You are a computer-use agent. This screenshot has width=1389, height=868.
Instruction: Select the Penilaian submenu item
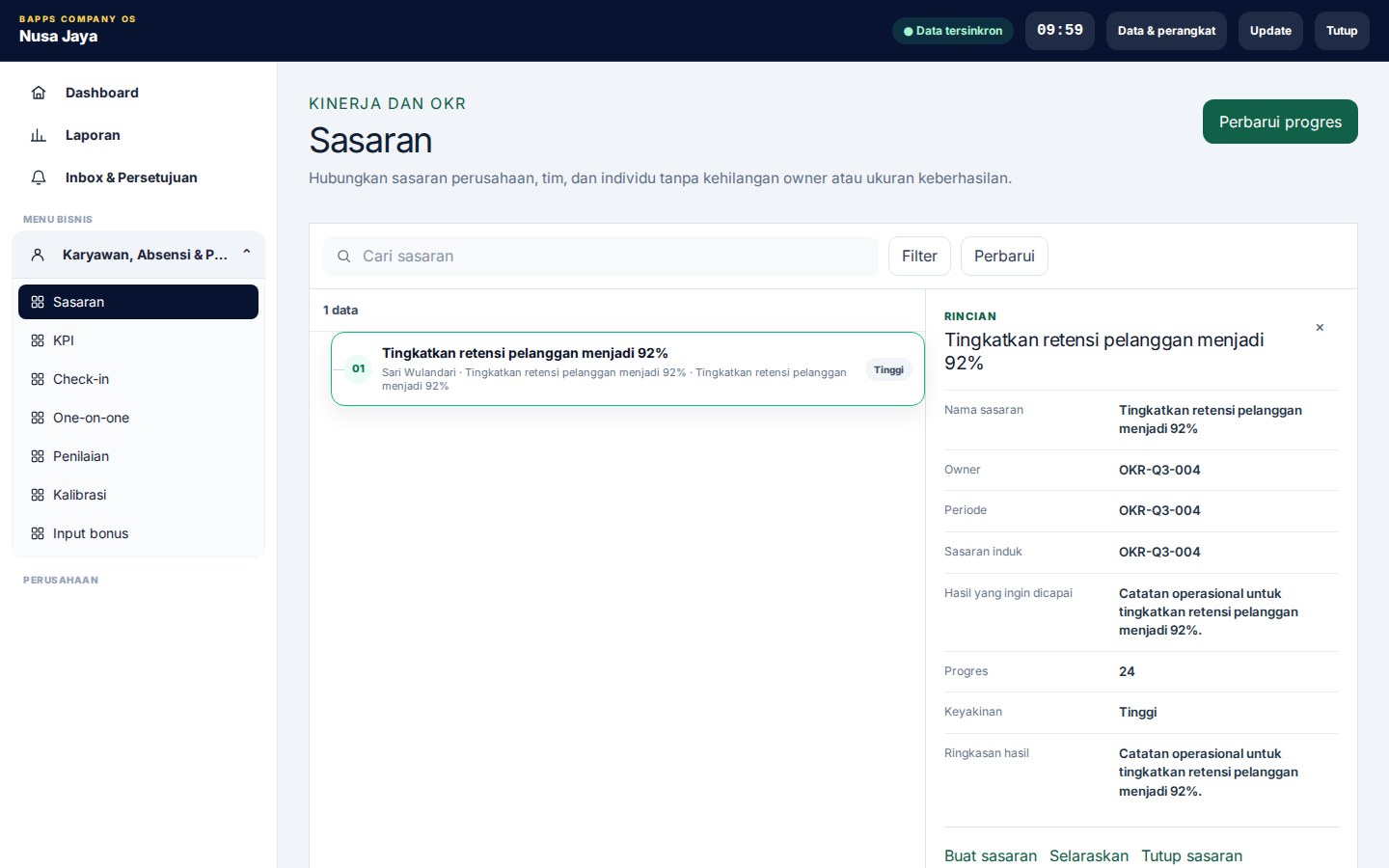[138, 456]
